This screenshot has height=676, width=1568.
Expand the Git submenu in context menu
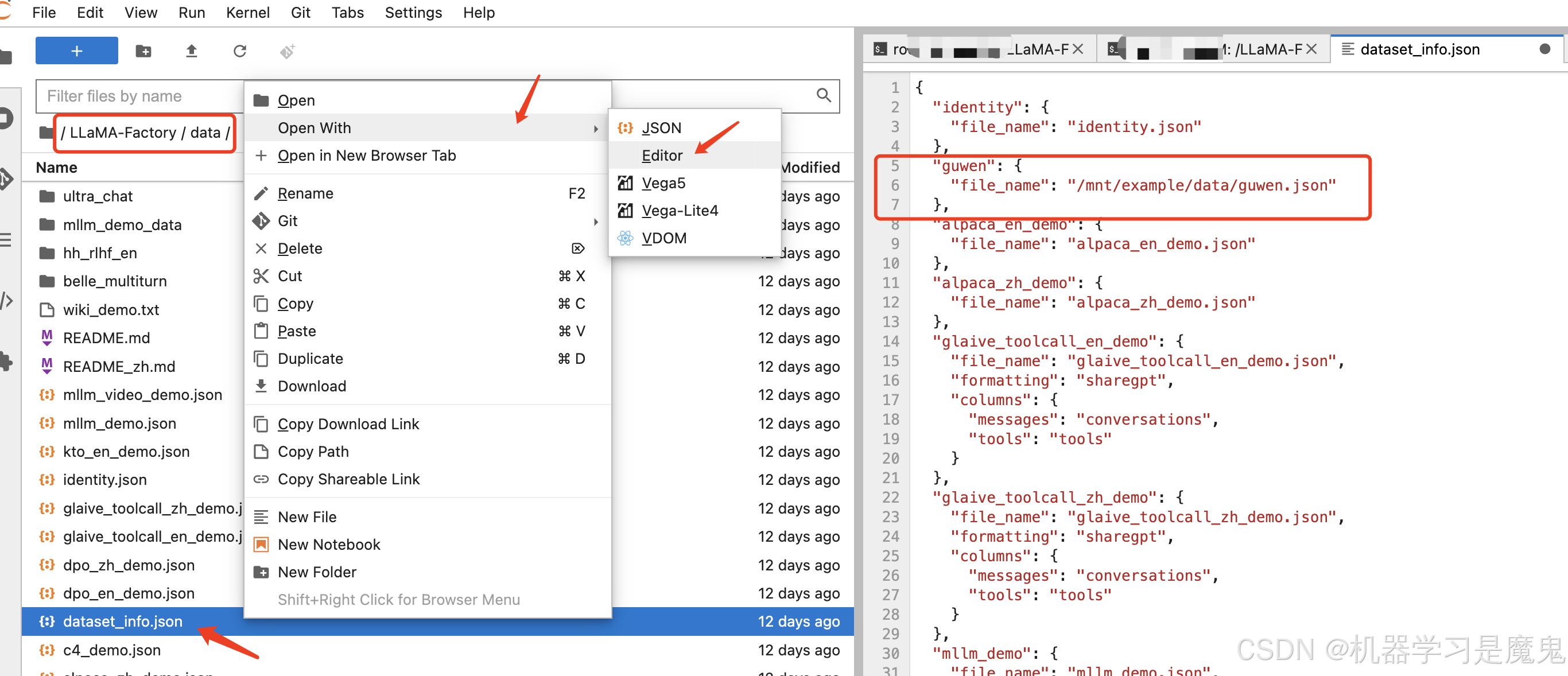coord(428,221)
